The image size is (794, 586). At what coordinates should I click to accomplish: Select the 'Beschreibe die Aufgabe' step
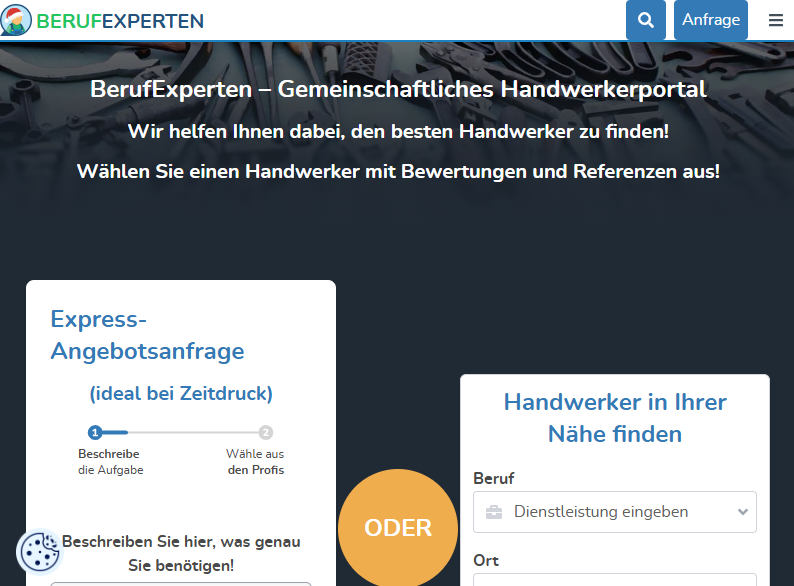(110, 462)
